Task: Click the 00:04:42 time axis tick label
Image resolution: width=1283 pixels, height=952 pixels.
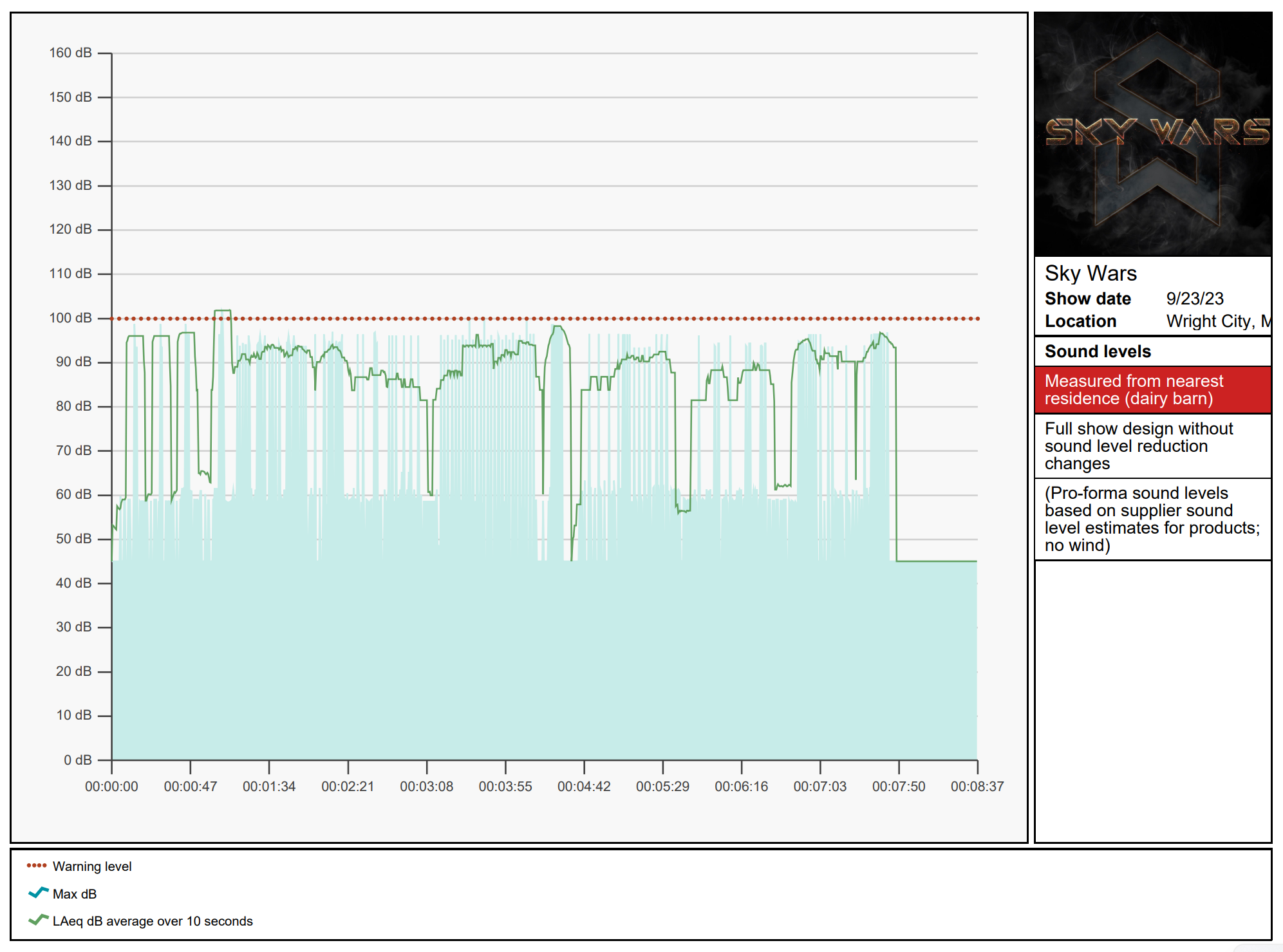Action: tap(584, 786)
